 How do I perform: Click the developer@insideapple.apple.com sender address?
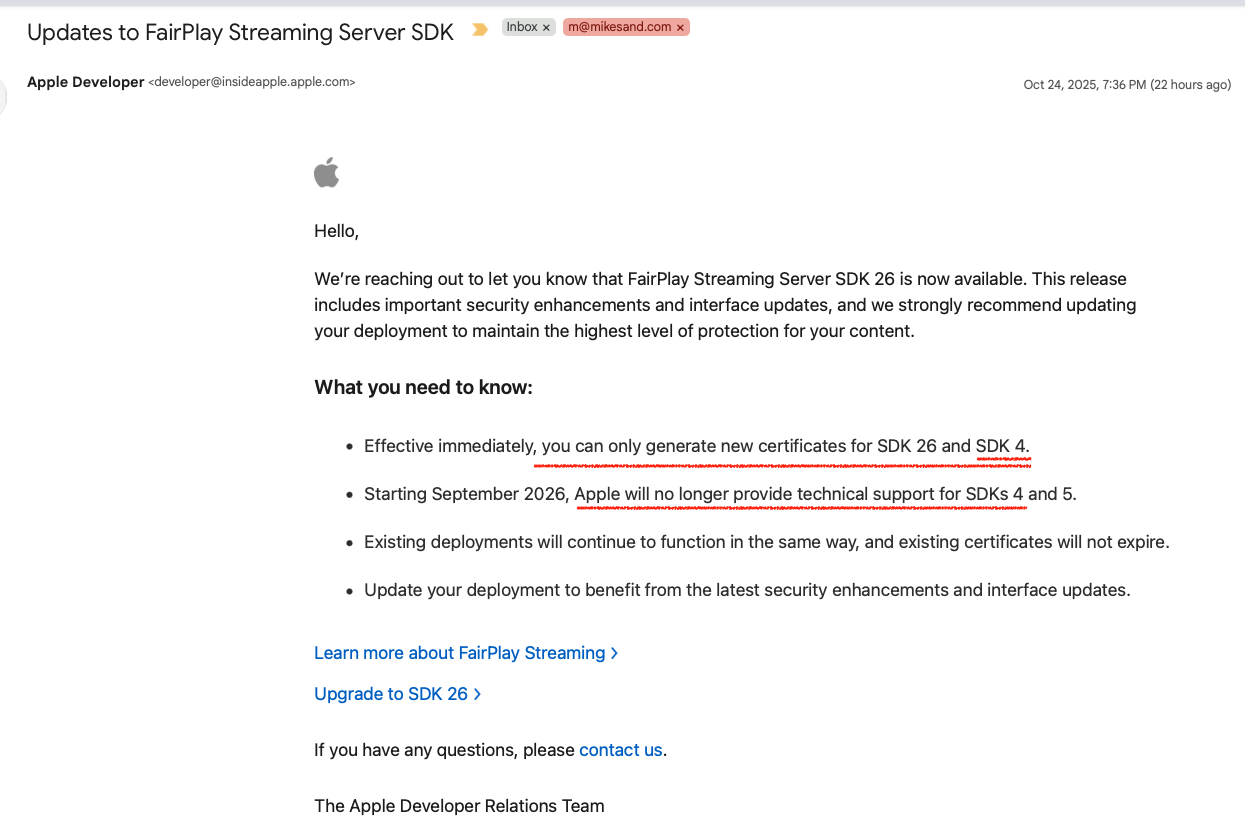251,82
